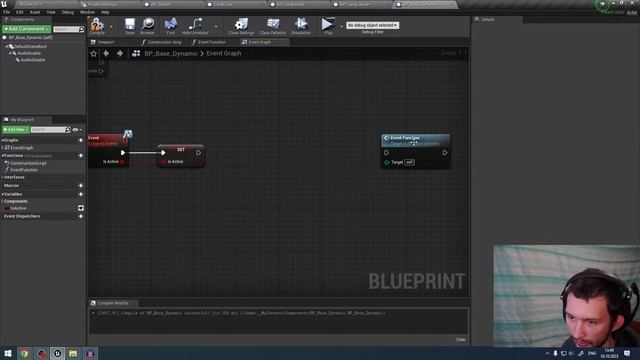Open the Window menu
The height and width of the screenshot is (360, 640).
pyautogui.click(x=87, y=12)
